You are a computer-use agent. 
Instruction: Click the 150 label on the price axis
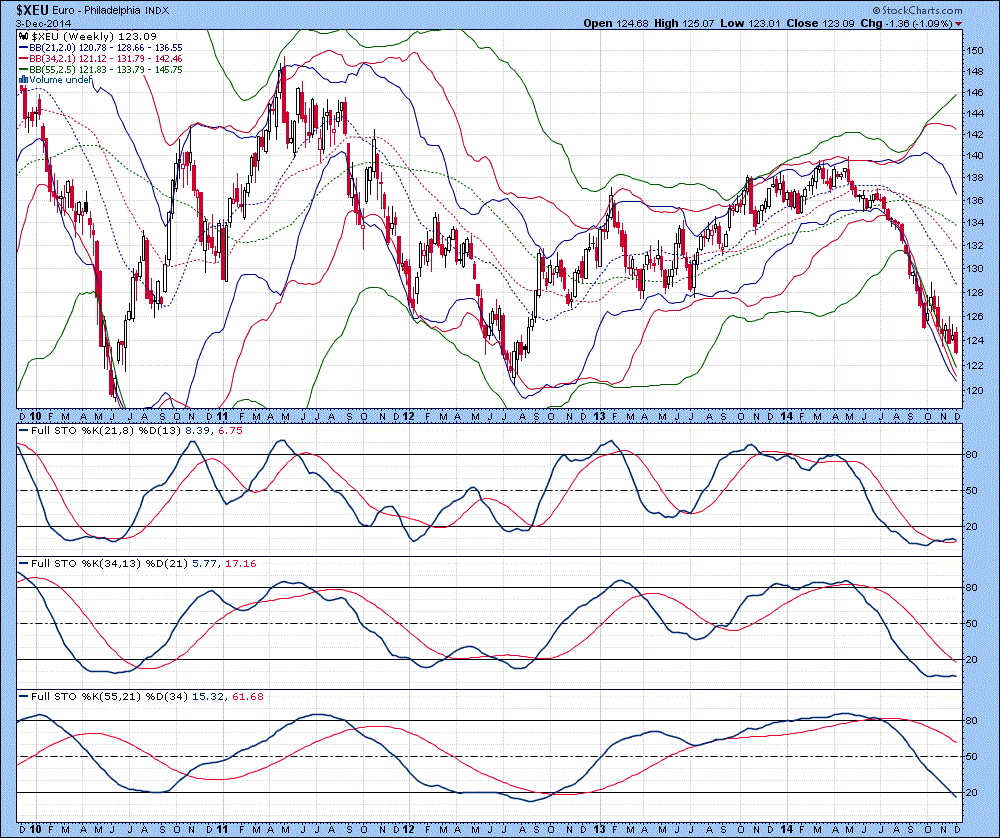click(x=974, y=49)
